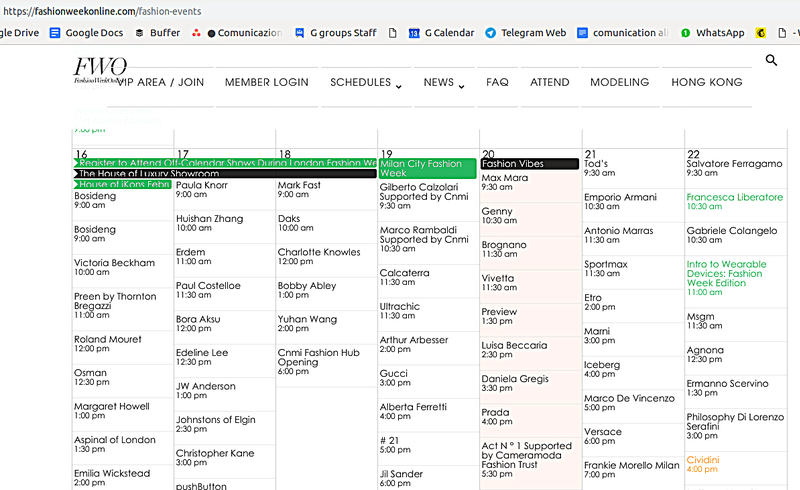Open Osman 12:30 pm event
Image resolution: width=800 pixels, height=490 pixels.
click(x=92, y=377)
